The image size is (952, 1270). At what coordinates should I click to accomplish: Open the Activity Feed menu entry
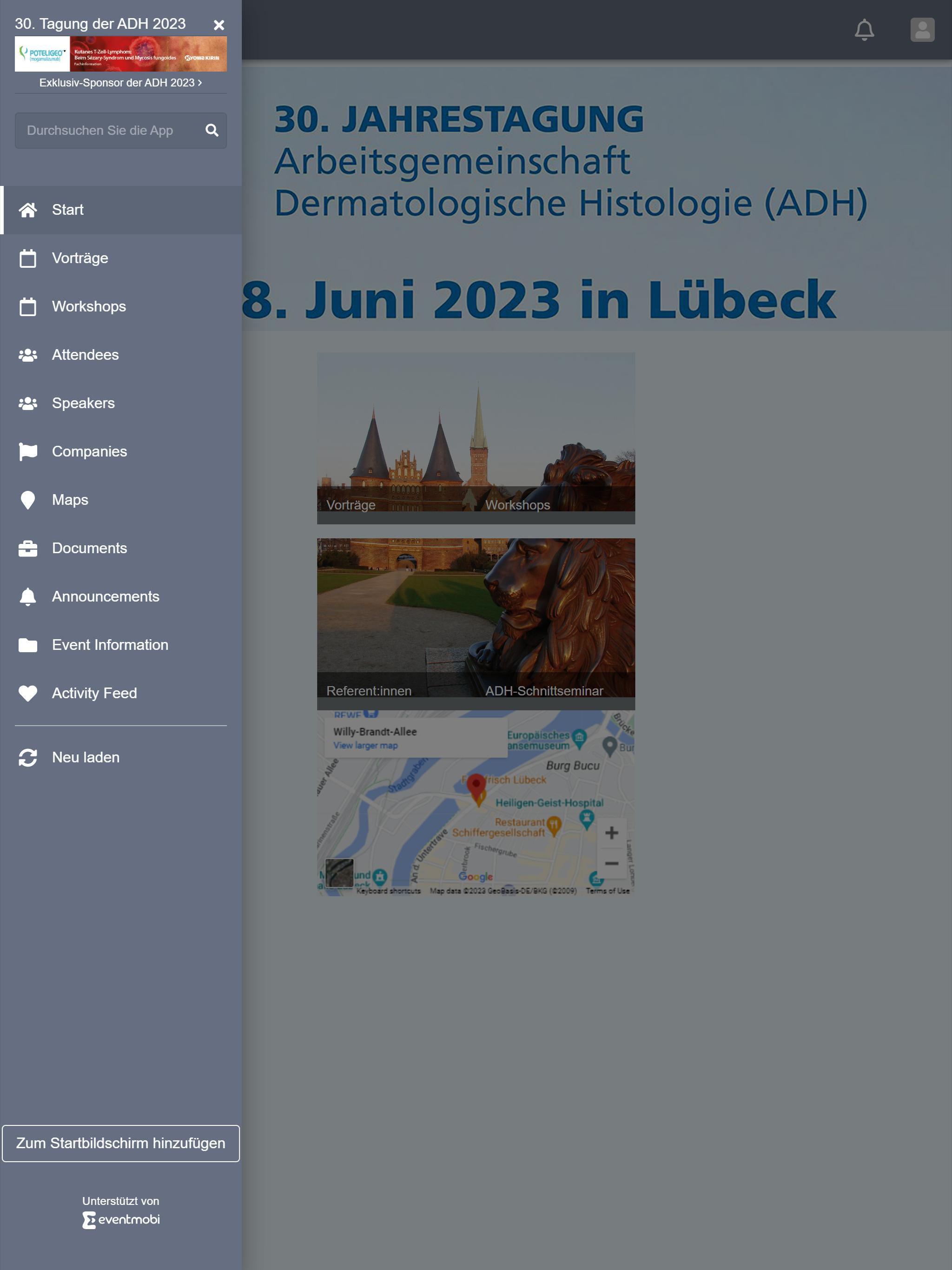pos(120,693)
